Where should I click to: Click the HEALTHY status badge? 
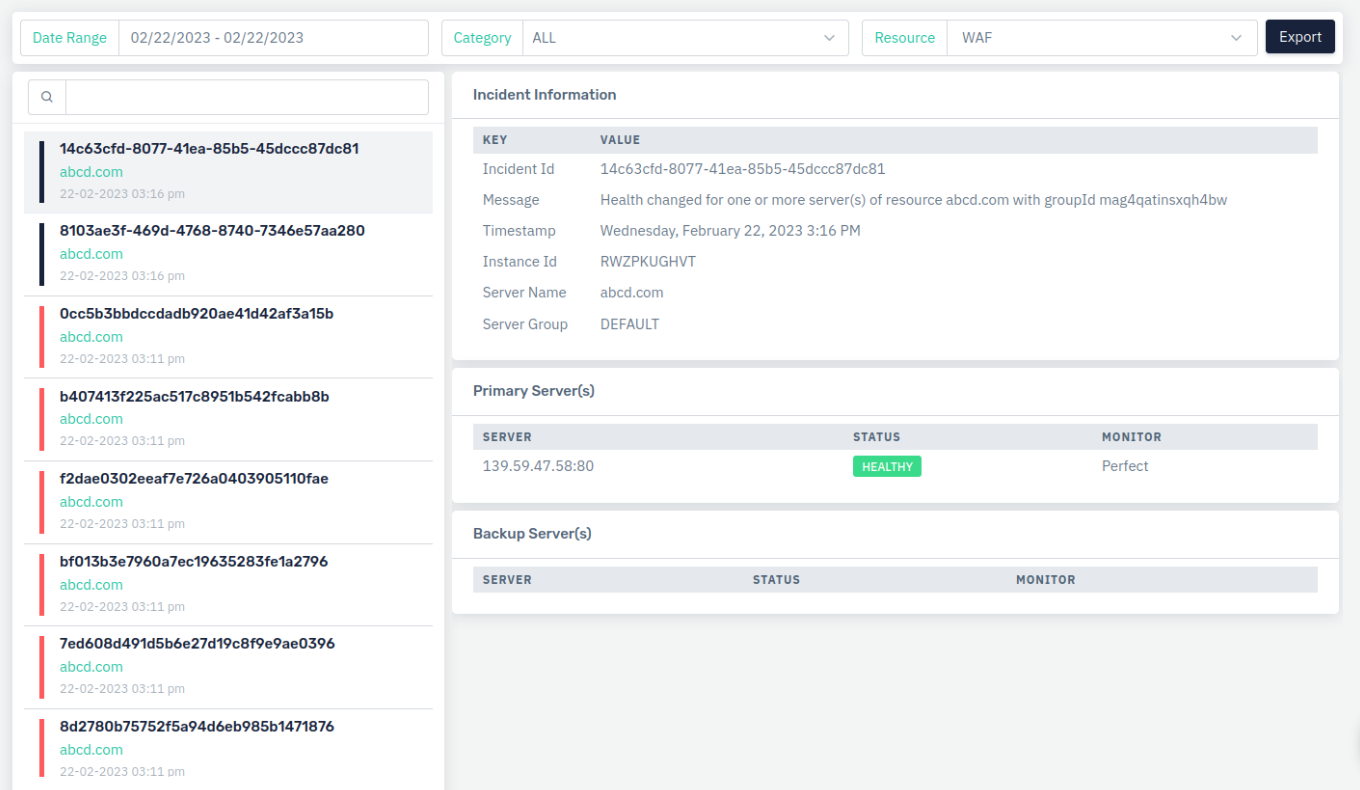click(887, 466)
